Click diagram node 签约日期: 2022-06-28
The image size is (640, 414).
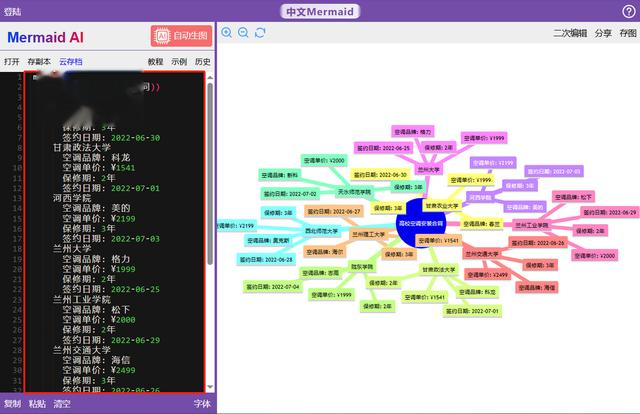(266, 259)
